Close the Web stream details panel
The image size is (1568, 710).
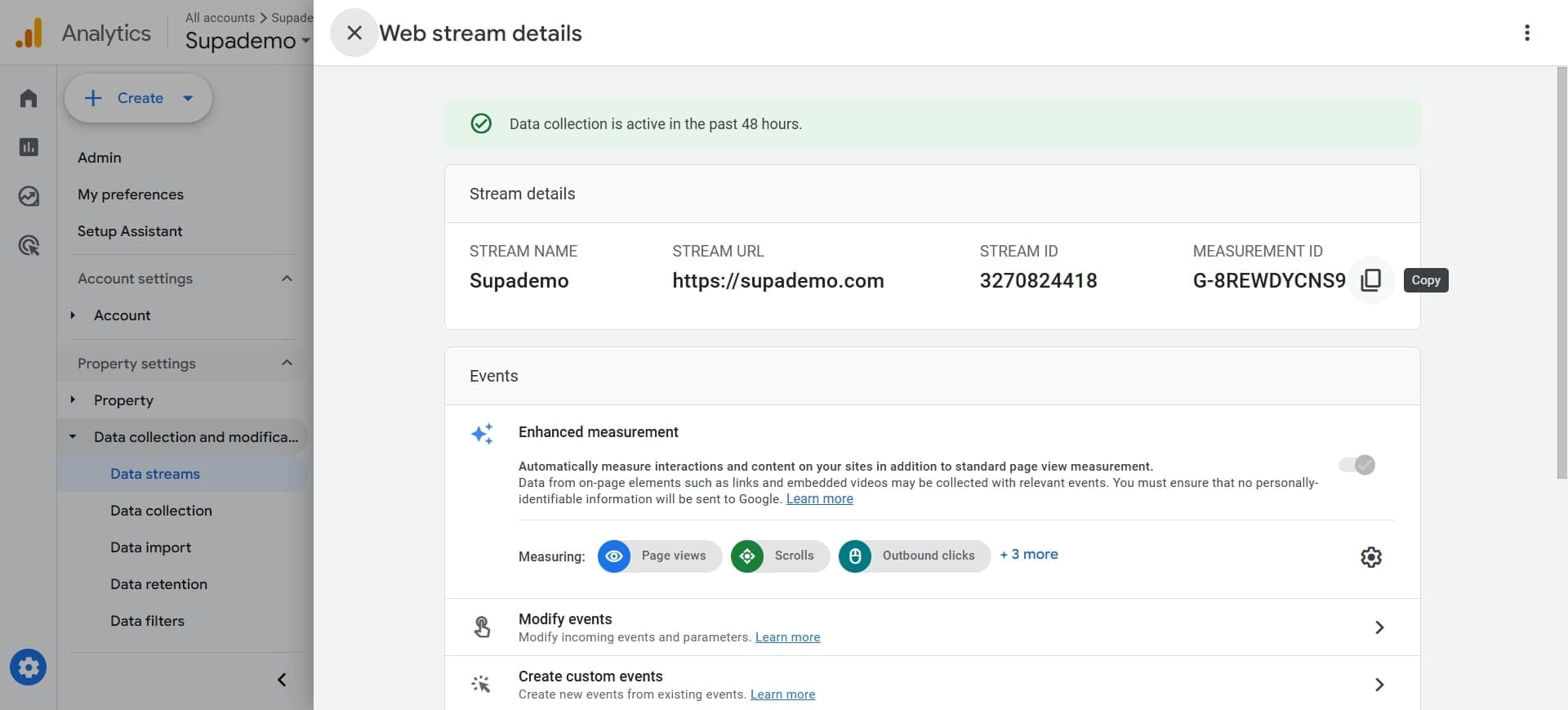pos(354,33)
